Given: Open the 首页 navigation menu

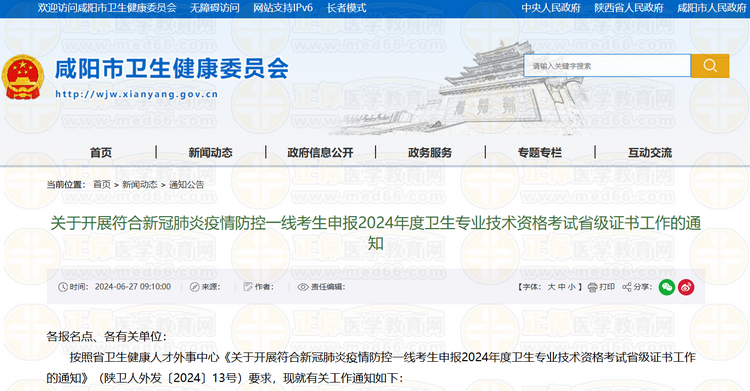Looking at the screenshot, I should 101,153.
